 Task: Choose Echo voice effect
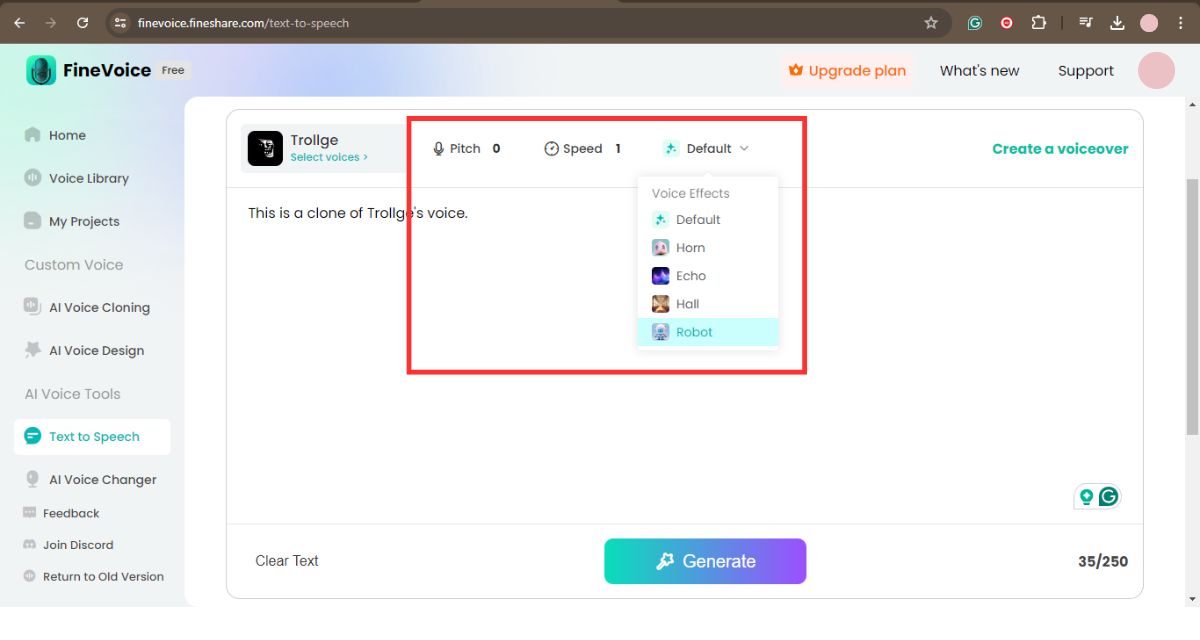690,276
